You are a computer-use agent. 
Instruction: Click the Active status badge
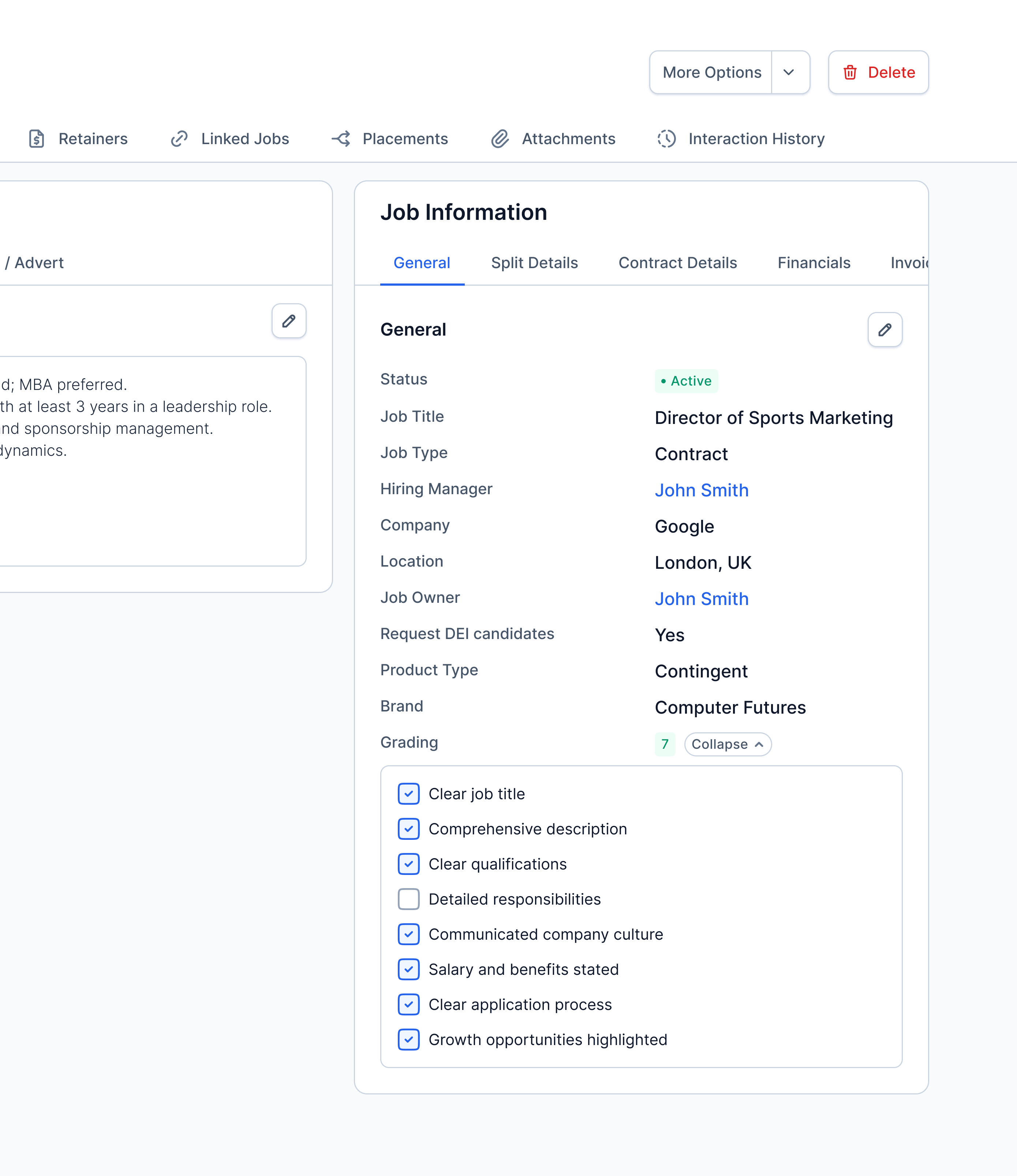click(686, 381)
